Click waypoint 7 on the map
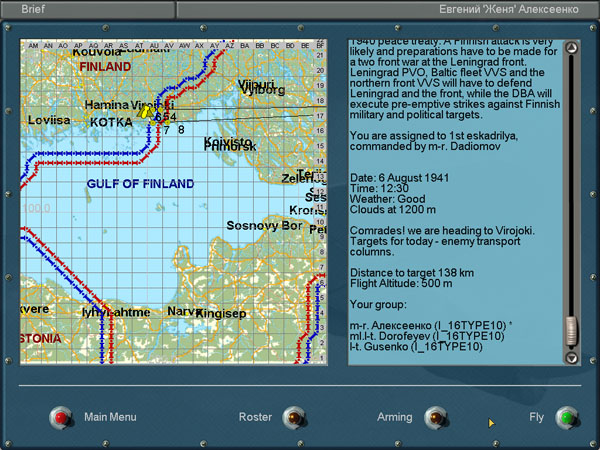The width and height of the screenshot is (600, 450). 167,129
